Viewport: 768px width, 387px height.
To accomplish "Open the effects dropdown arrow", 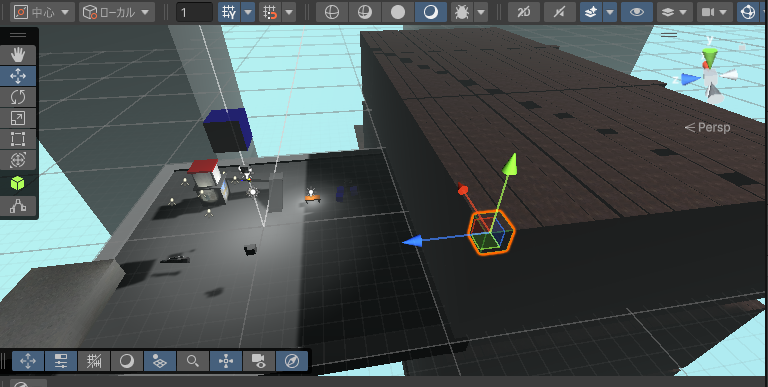I will [610, 12].
